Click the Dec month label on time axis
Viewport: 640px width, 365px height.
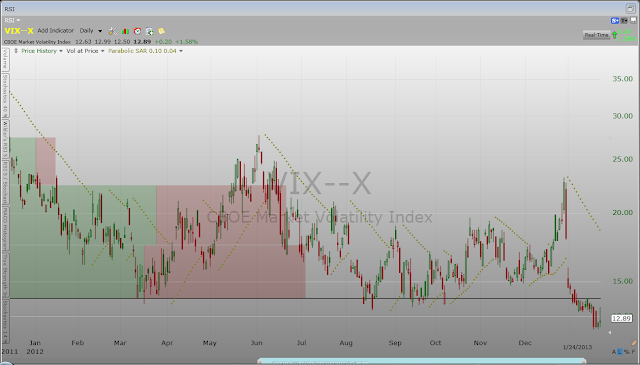pos(525,343)
